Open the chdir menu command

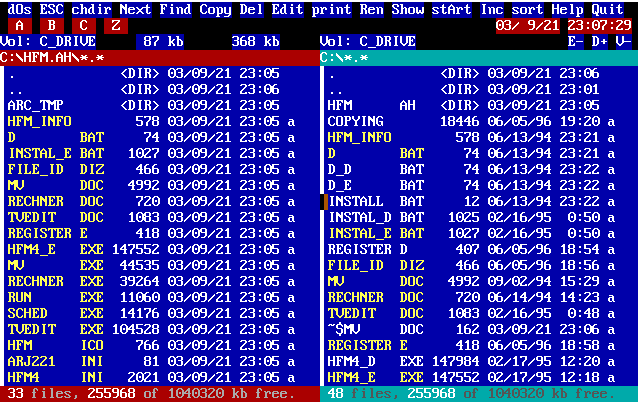pos(92,9)
